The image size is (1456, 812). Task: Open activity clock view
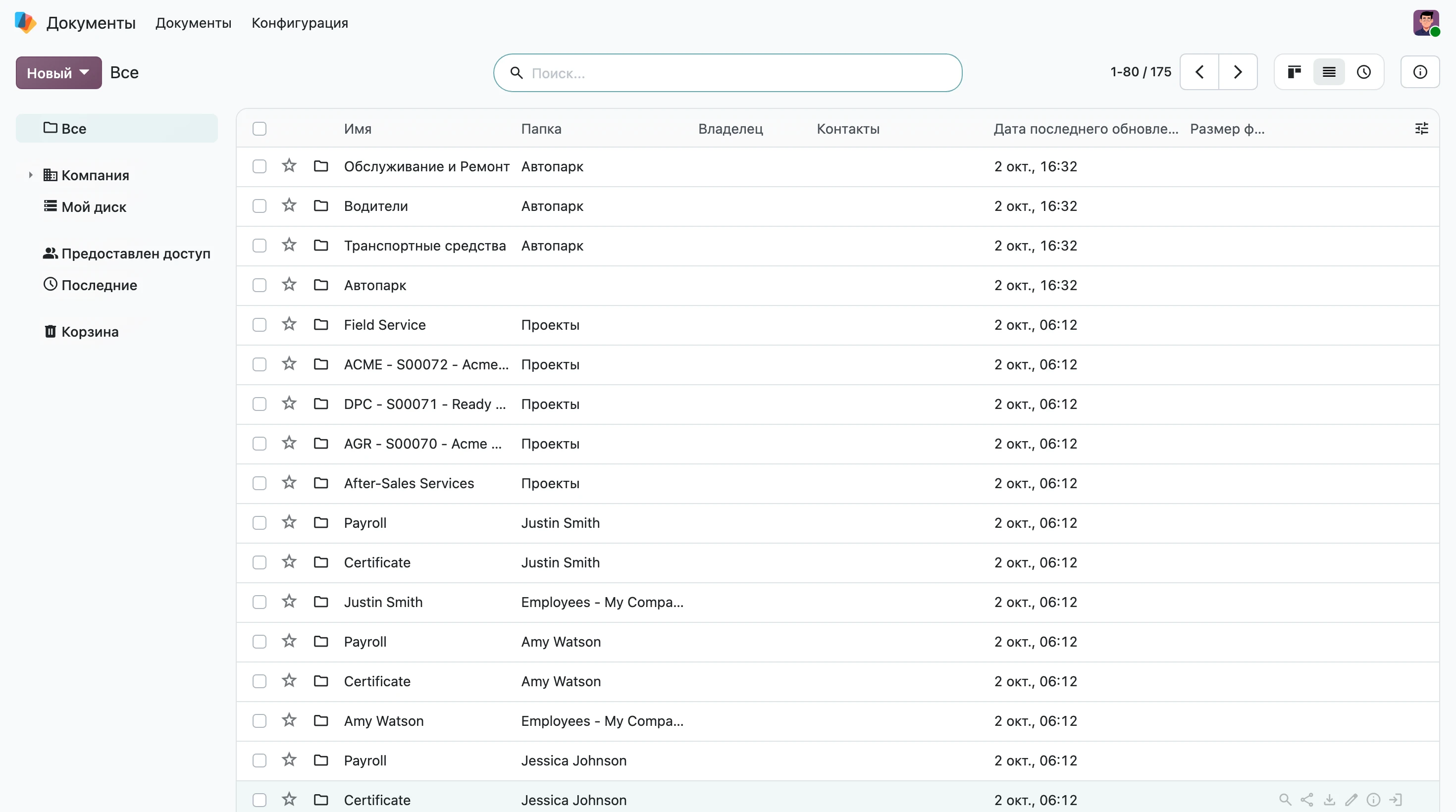[1364, 72]
